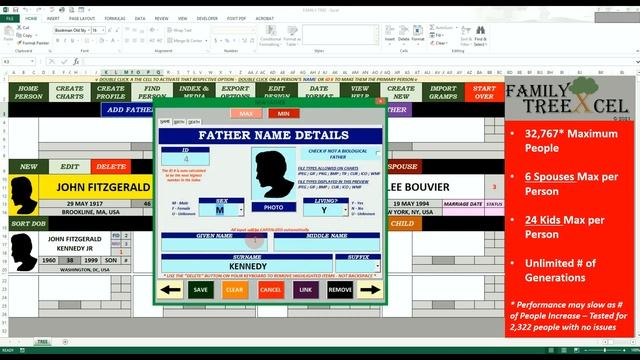This screenshot has height=360, width=640.
Task: Click Sort & Filter icon
Action: pyautogui.click(x=466, y=31)
